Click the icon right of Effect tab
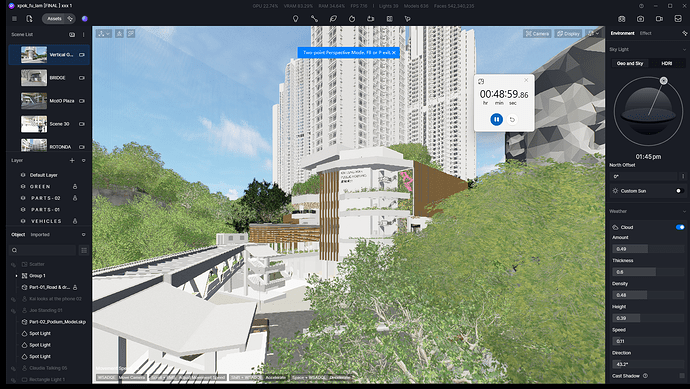Screen dimensions: 690x389 684,33
